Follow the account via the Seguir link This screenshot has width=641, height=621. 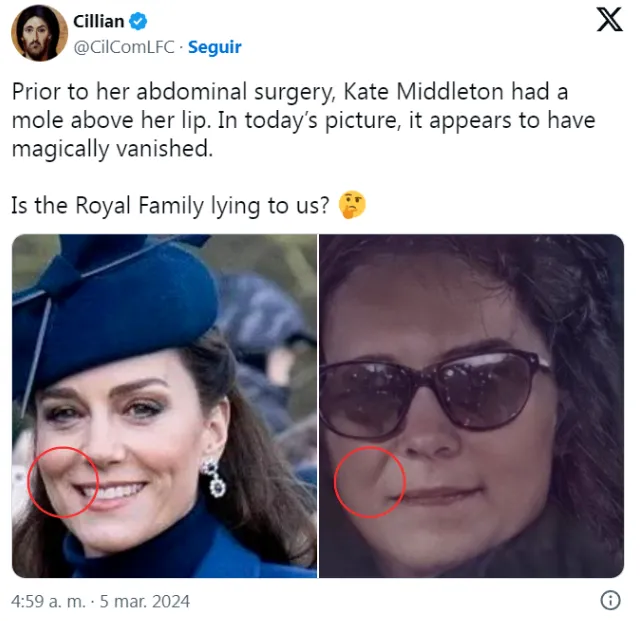coord(214,47)
